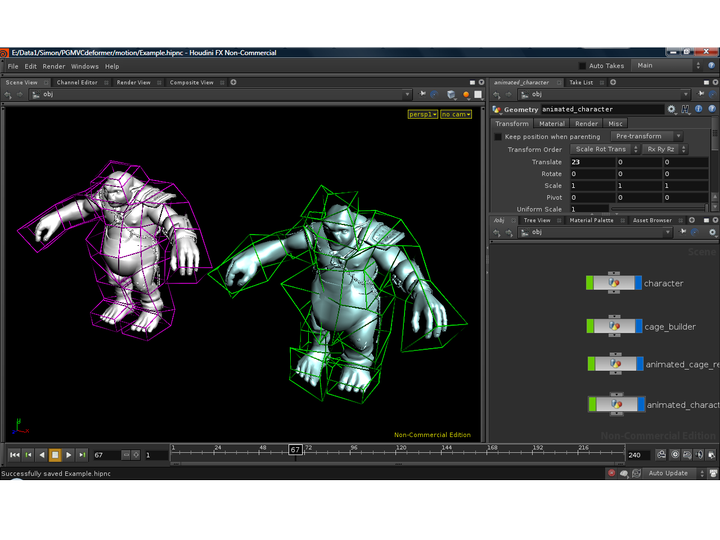The image size is (720, 540).
Task: Click the orange sphere render icon in scene view
Action: 466,95
